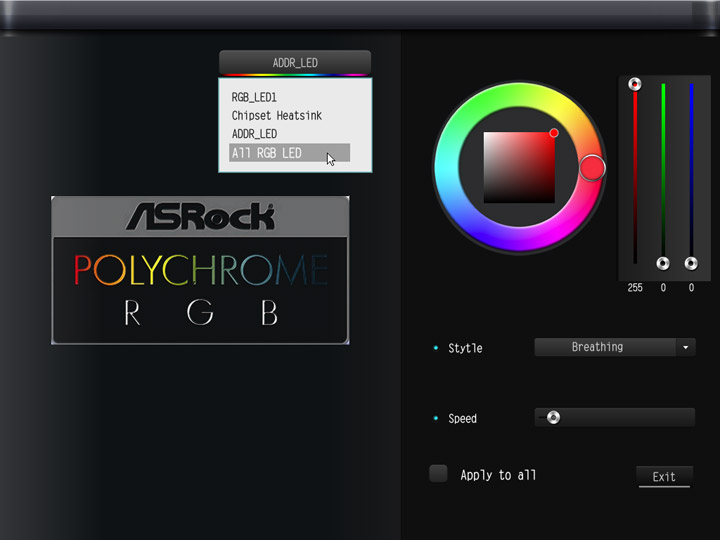Open the ADDR_LED zone selector header
Image resolution: width=720 pixels, height=540 pixels.
point(295,62)
